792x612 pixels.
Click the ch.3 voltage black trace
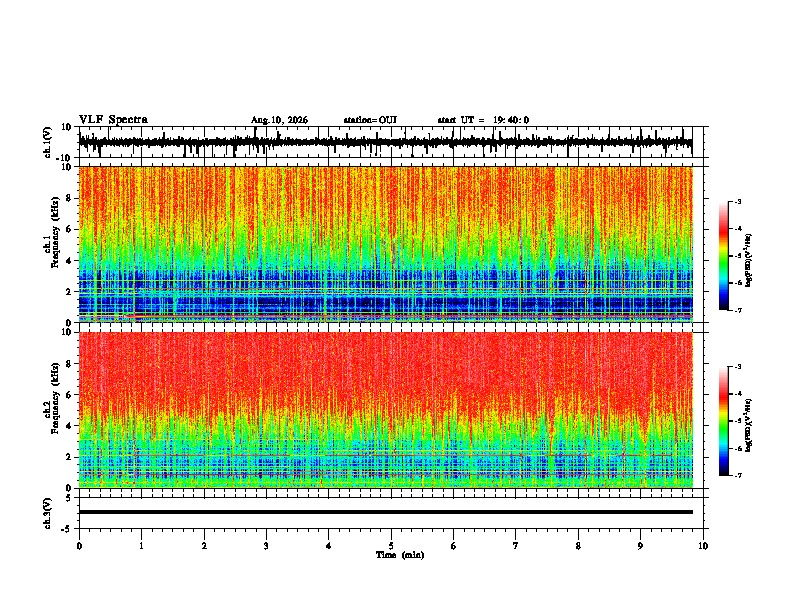(386, 512)
